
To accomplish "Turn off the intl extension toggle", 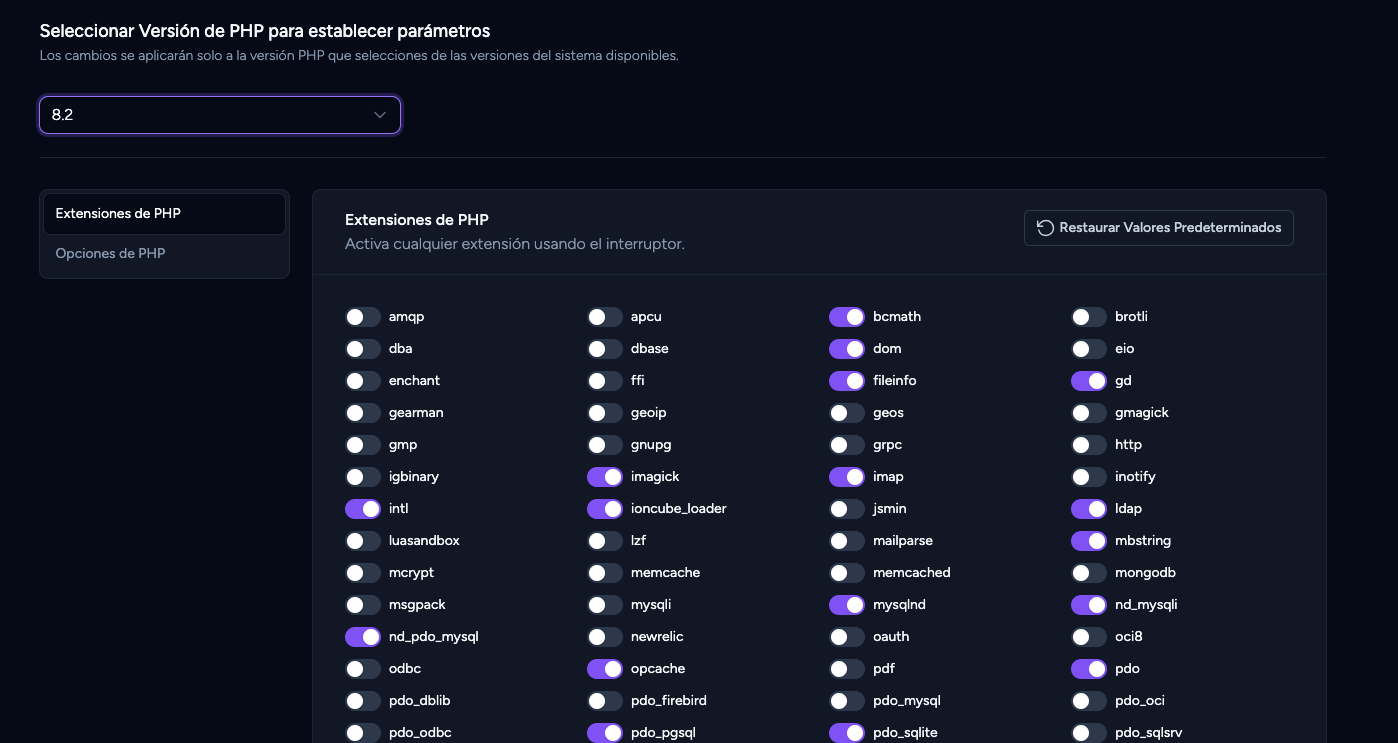I will tap(363, 509).
